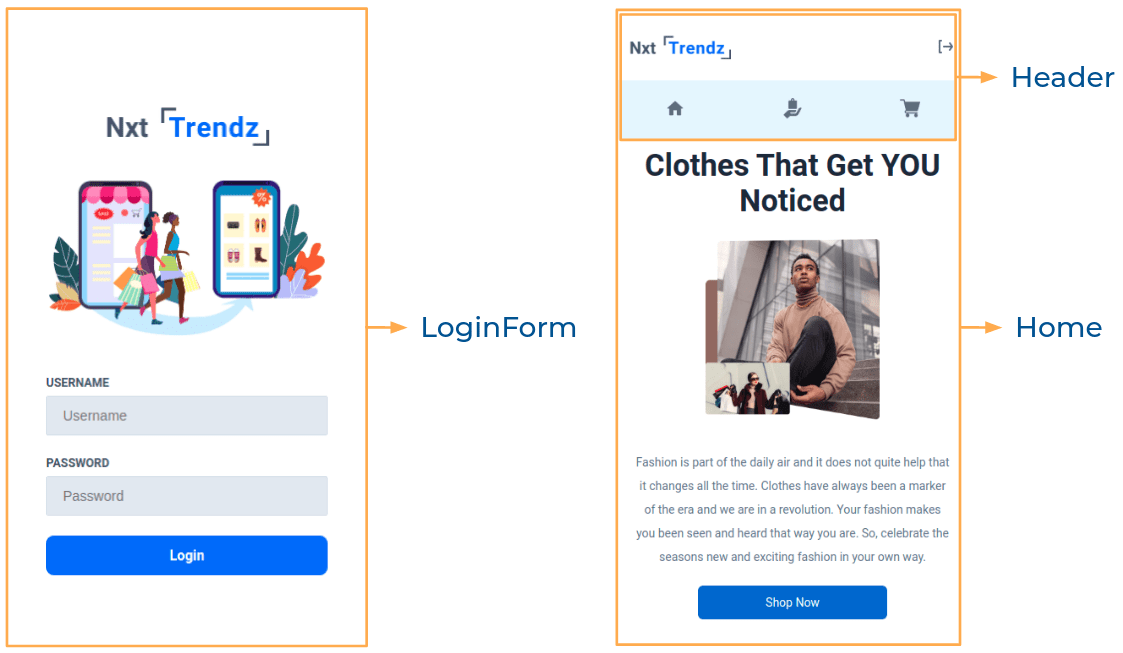Open the shopping cart icon

point(910,108)
